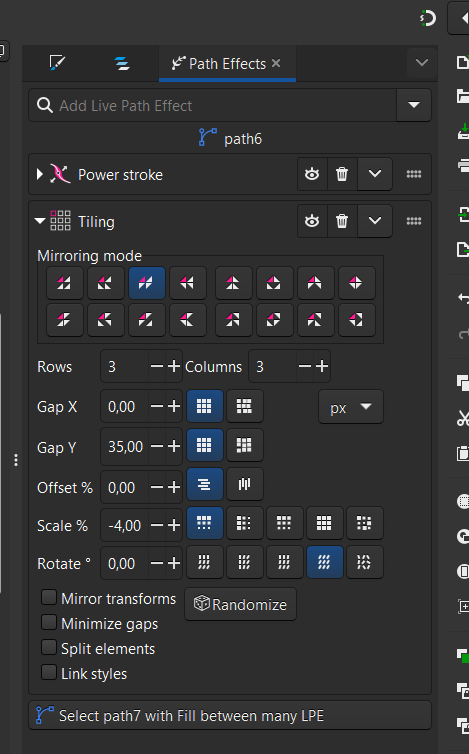Expand the Power stroke effect triangle

(x=39, y=174)
